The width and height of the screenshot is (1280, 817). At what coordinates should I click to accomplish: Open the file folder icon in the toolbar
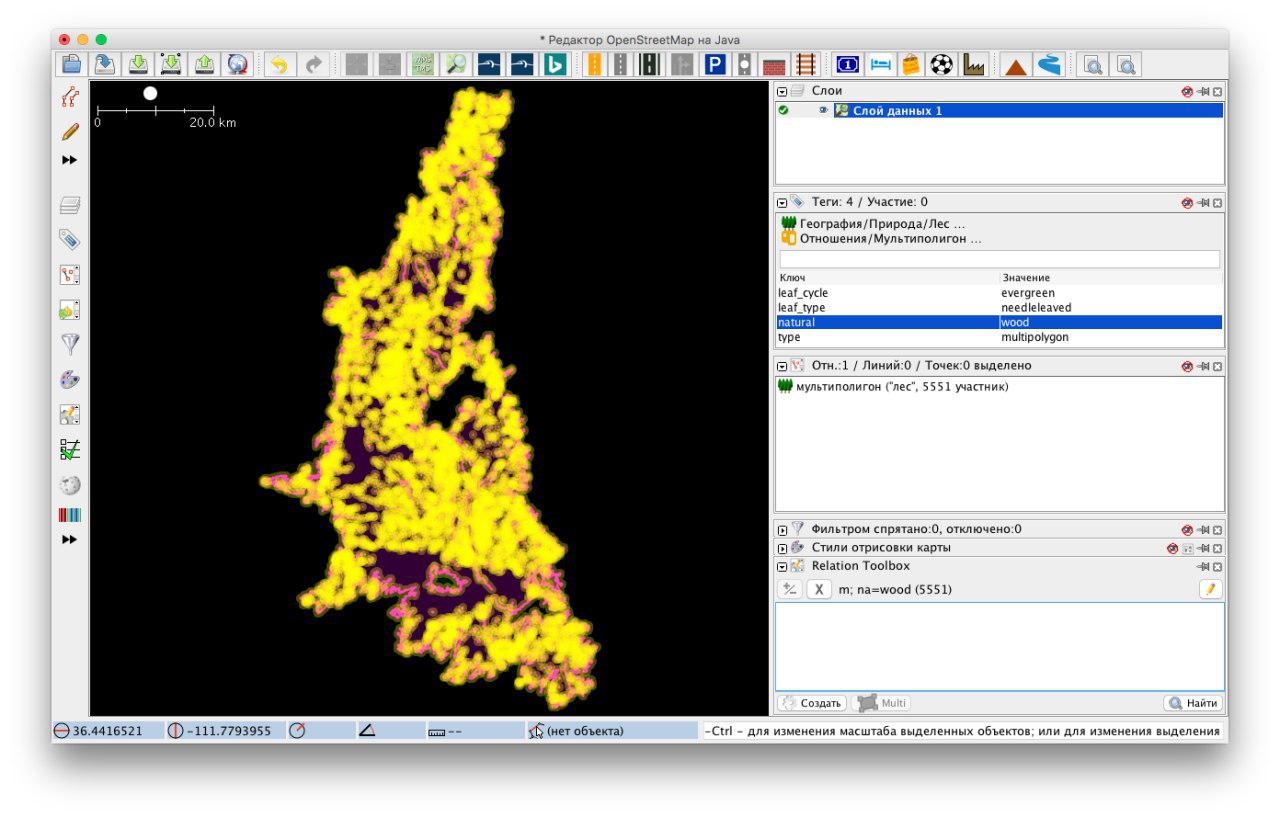72,65
